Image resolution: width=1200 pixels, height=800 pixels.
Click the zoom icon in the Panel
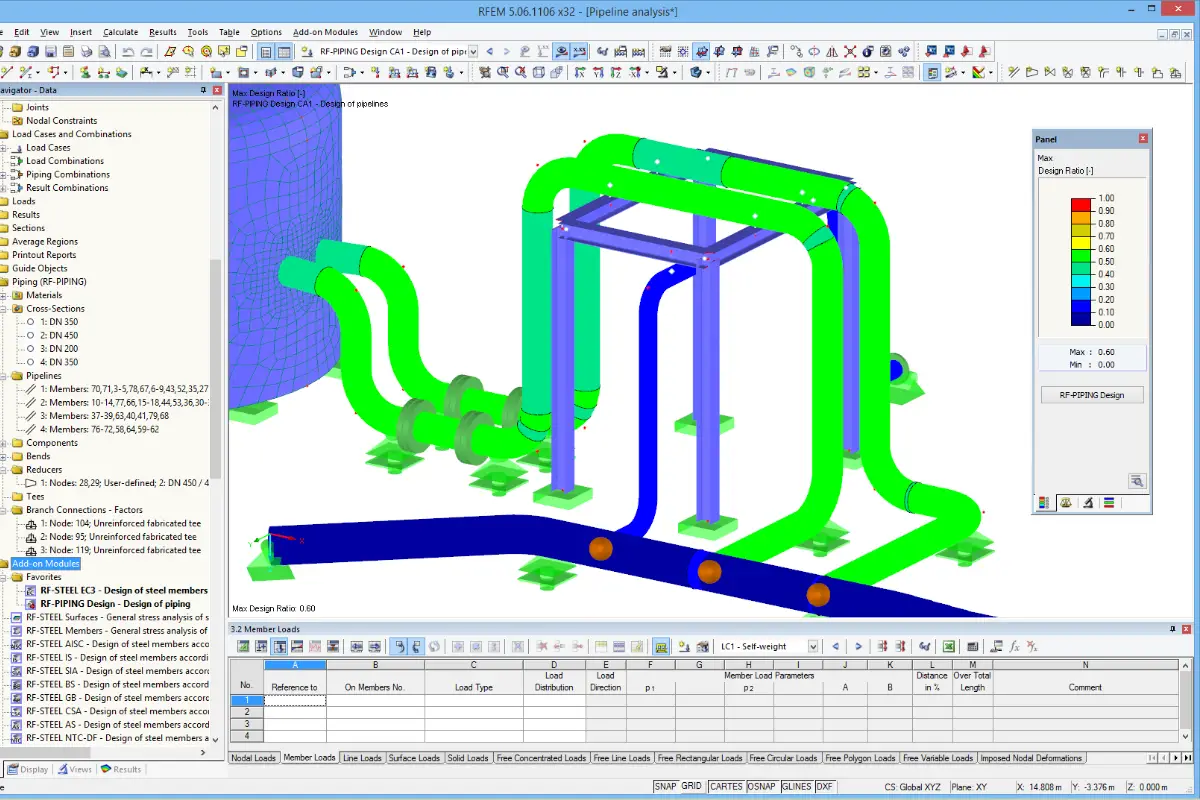(1136, 481)
